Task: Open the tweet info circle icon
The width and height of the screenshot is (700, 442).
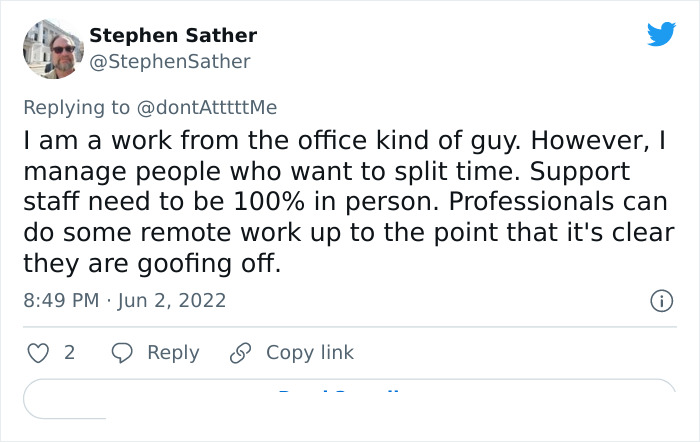Action: pos(660,300)
